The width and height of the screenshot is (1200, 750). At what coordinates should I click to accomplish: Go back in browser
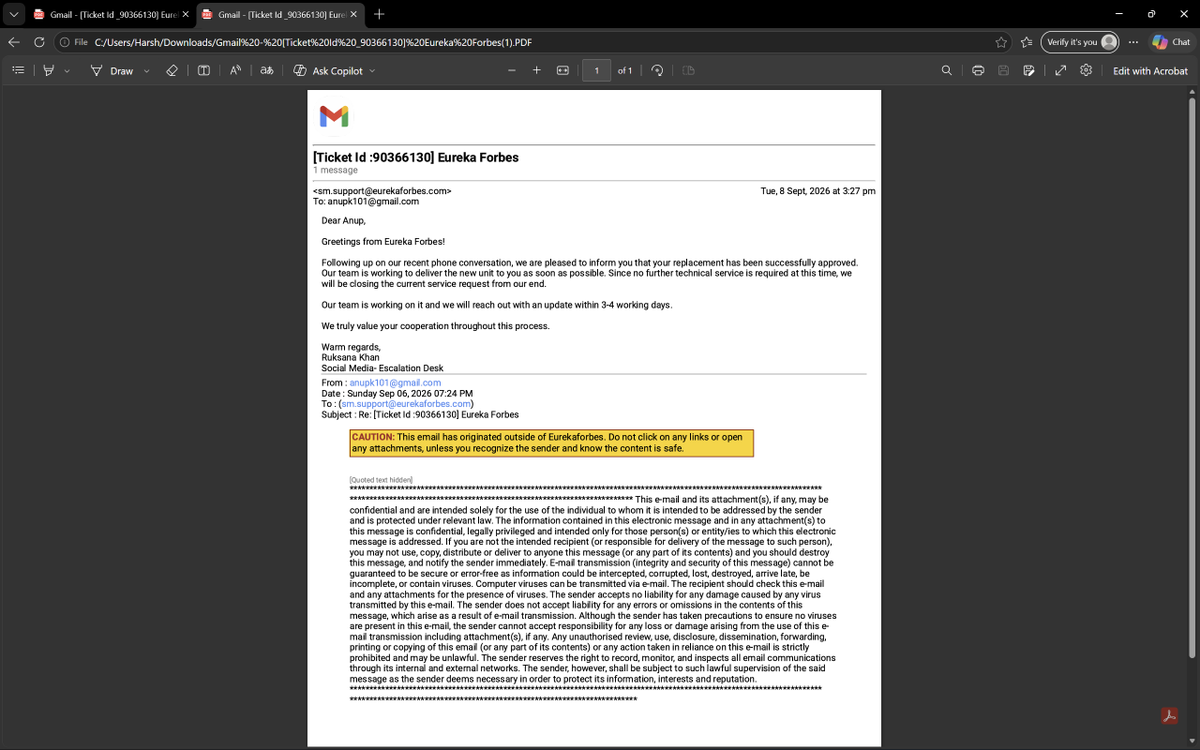[x=14, y=42]
